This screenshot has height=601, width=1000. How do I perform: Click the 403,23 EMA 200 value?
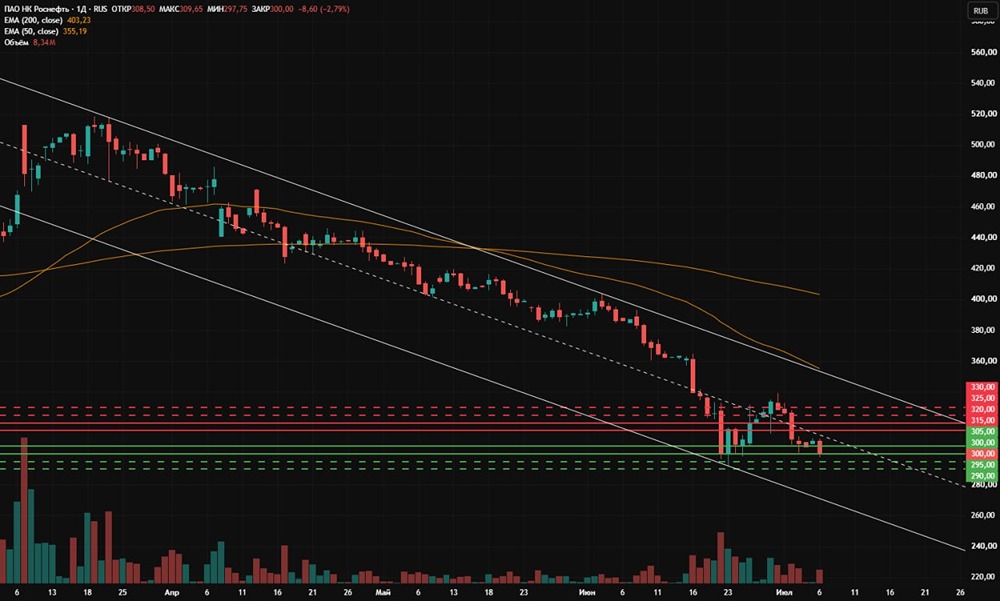point(79,20)
